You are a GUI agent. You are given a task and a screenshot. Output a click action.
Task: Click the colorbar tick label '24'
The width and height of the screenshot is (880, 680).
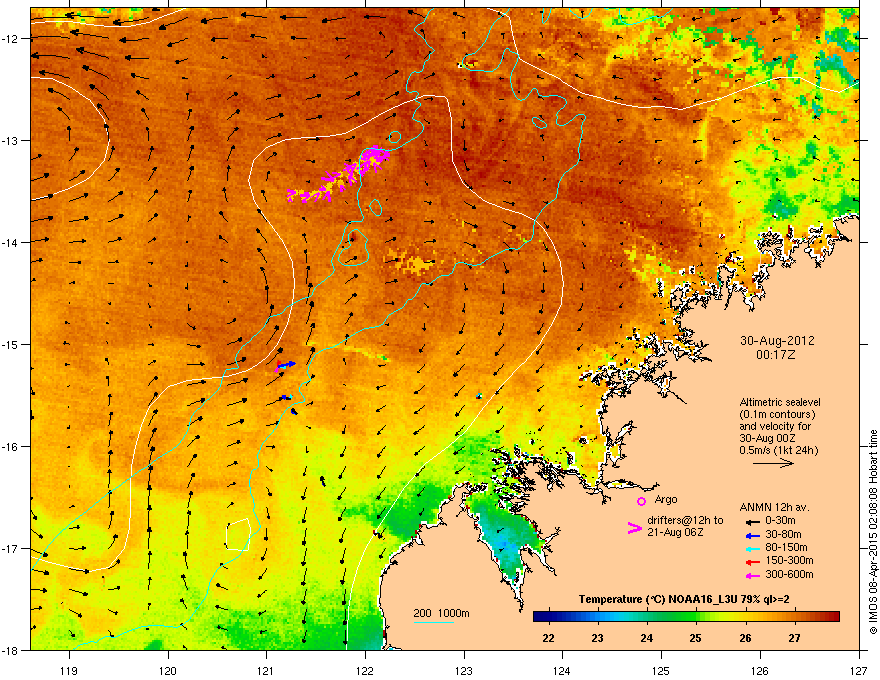647,638
